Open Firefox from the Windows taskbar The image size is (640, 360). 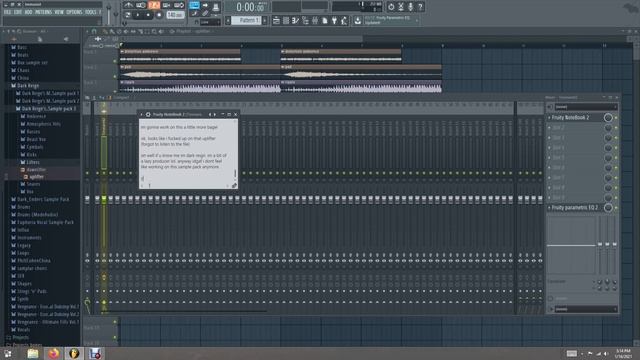pos(53,353)
